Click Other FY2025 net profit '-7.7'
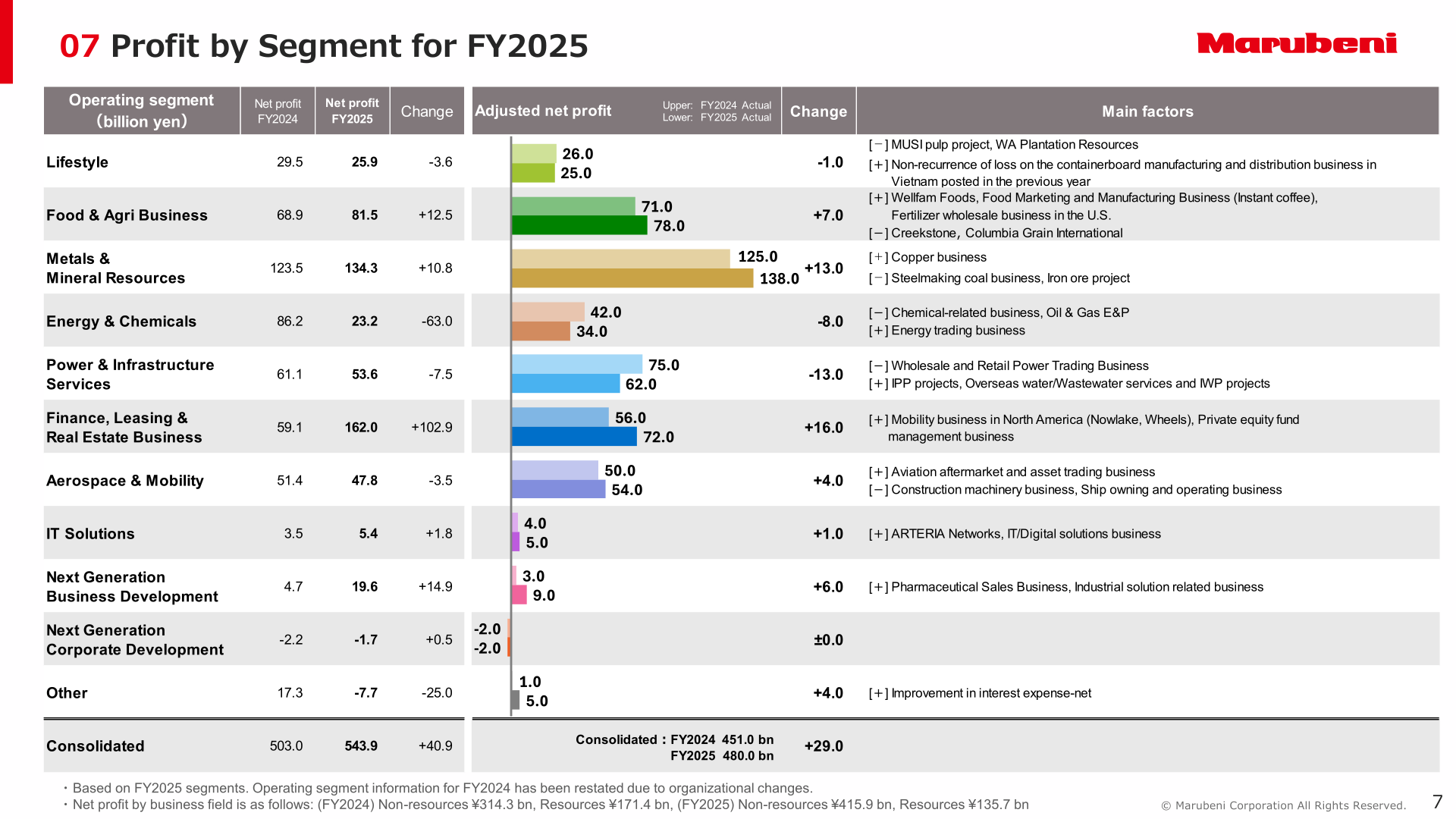Image resolution: width=1456 pixels, height=819 pixels. pos(366,693)
